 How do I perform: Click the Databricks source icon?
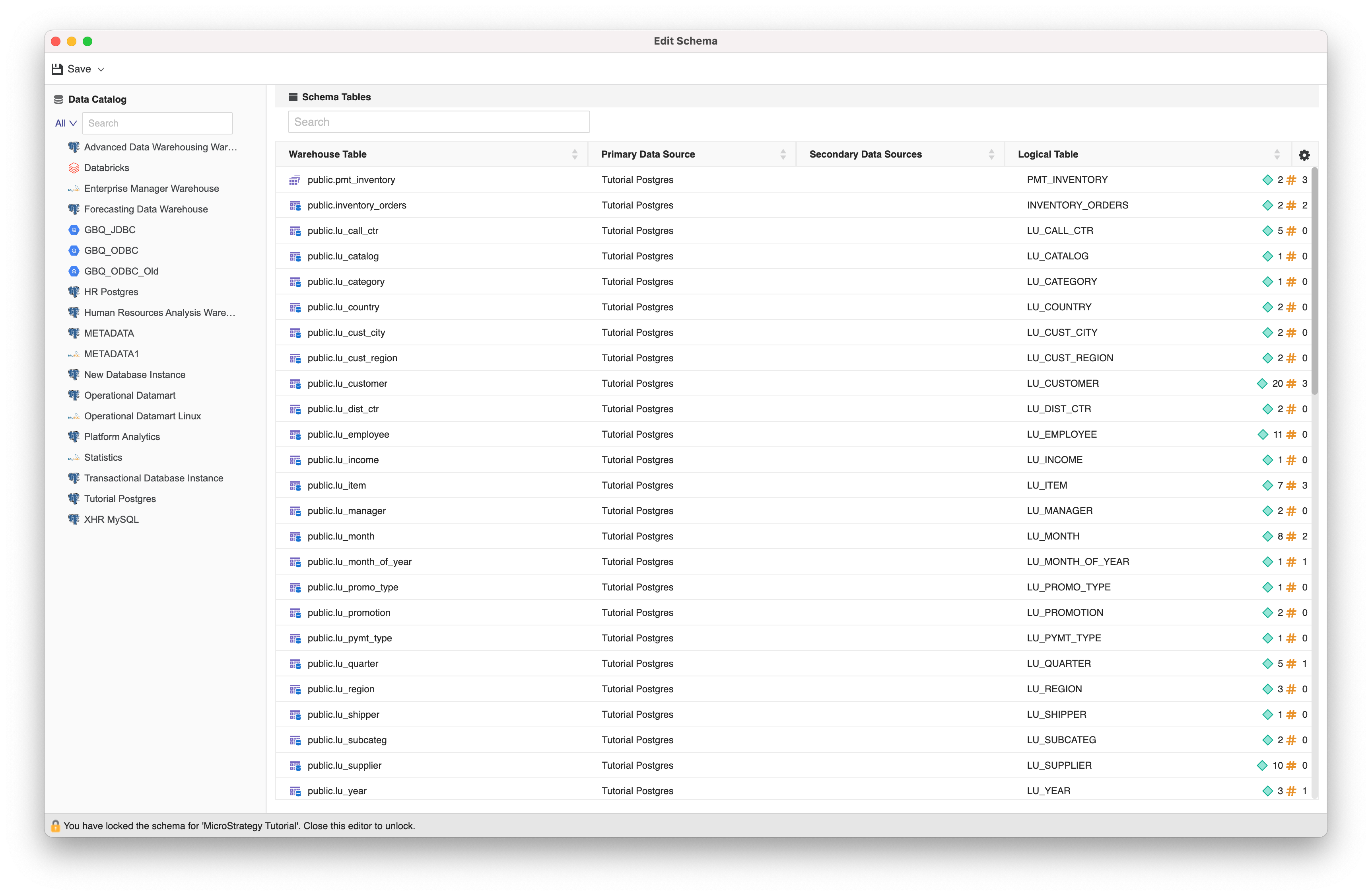point(74,168)
